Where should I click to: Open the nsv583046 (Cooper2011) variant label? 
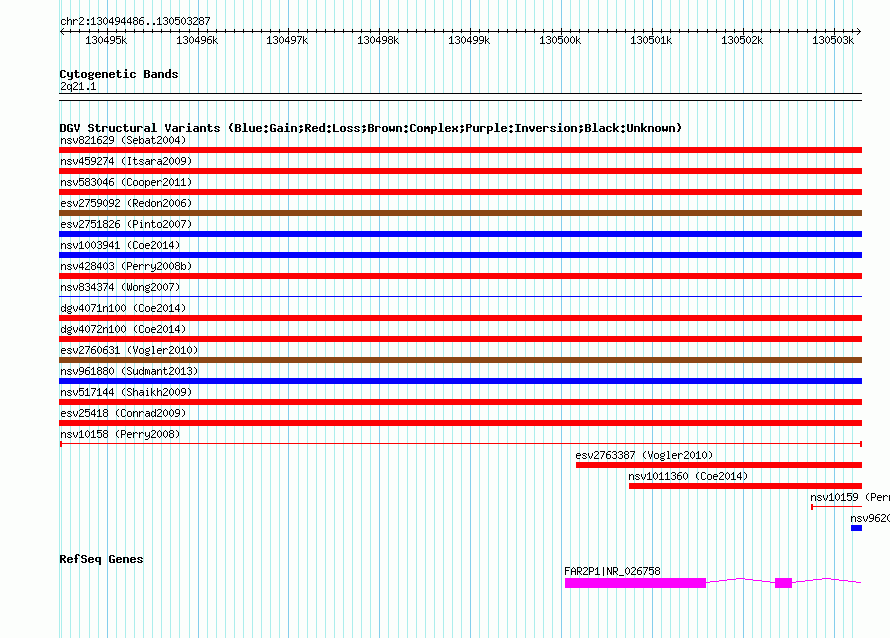[126, 182]
